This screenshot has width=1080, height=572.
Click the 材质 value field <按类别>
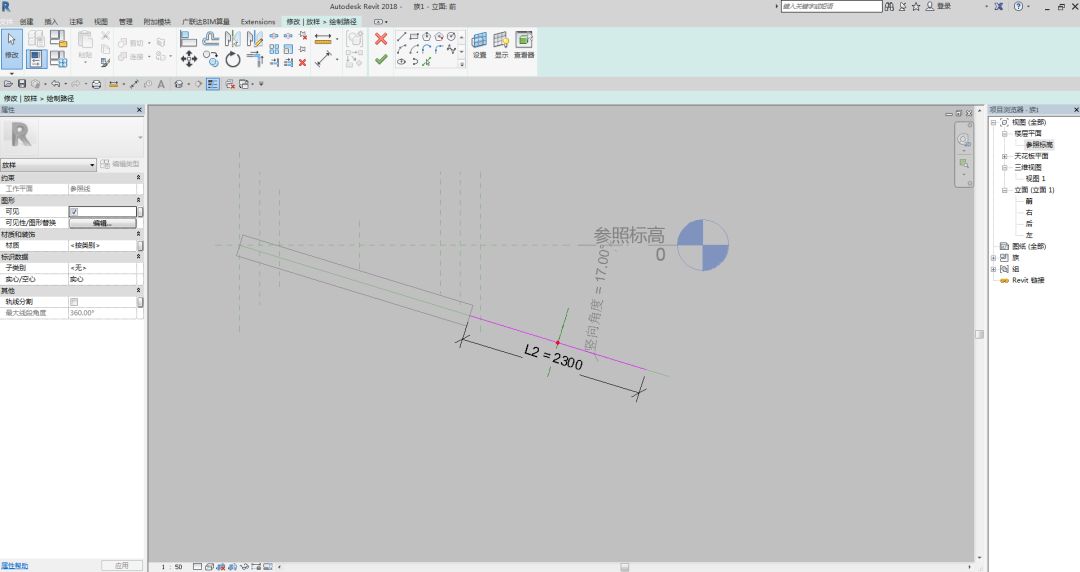[102, 245]
